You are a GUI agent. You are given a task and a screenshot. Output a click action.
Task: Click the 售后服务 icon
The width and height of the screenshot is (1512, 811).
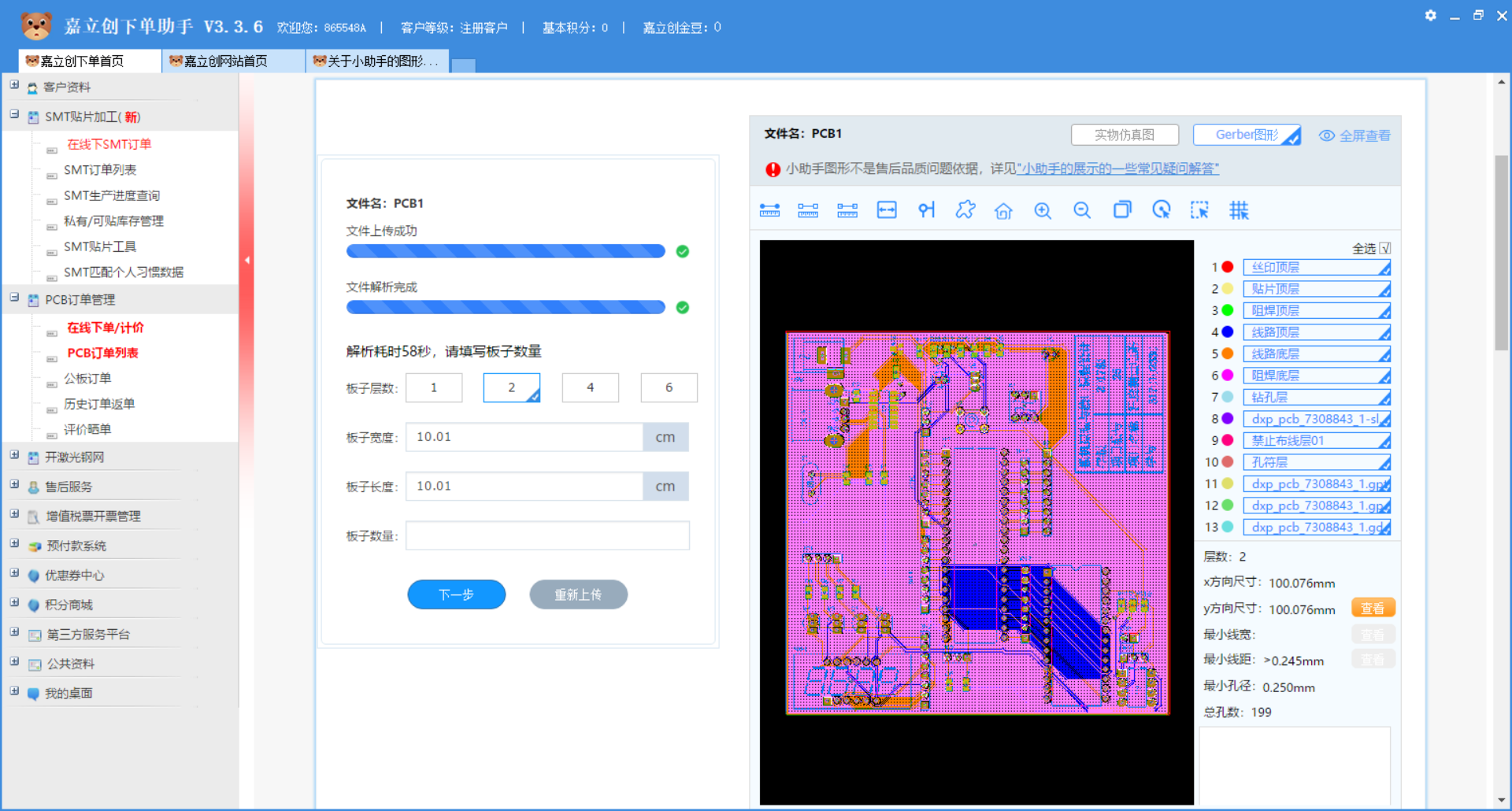[33, 487]
